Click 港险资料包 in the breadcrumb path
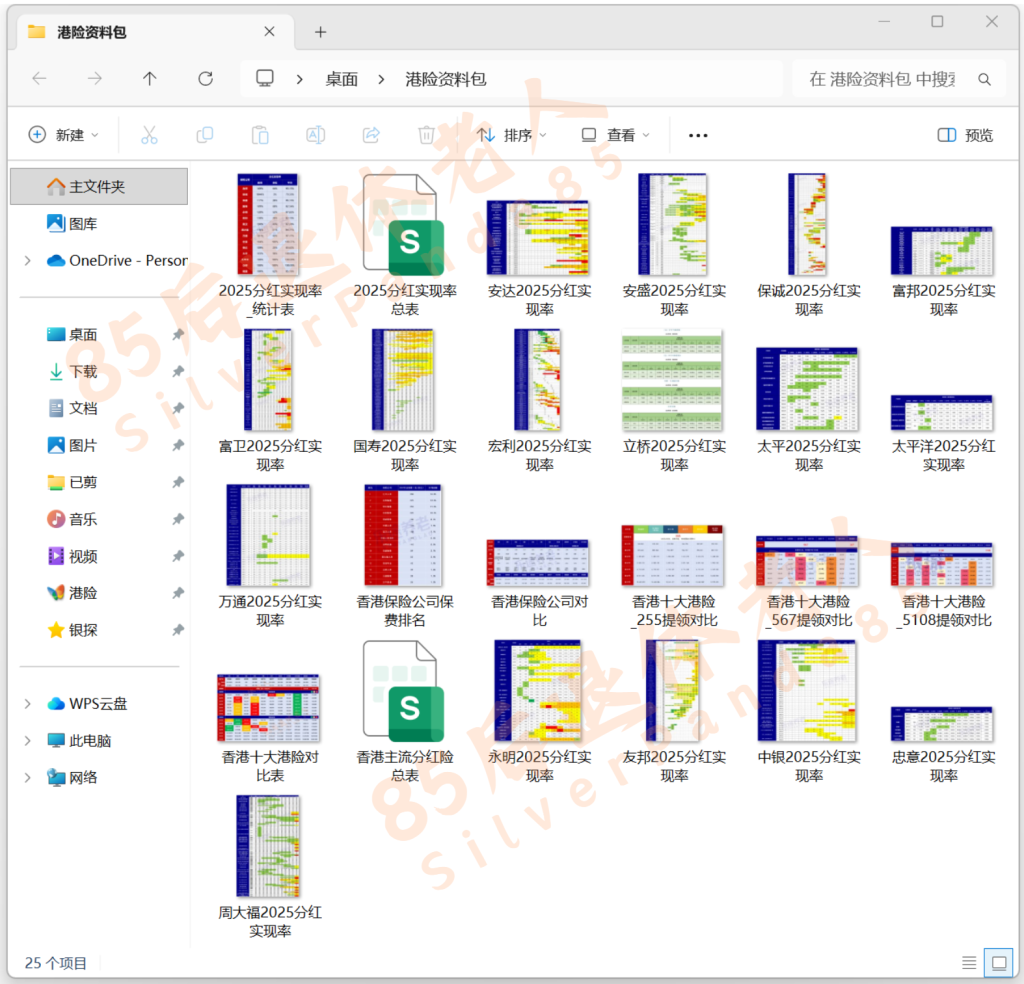The image size is (1024, 984). coord(446,79)
